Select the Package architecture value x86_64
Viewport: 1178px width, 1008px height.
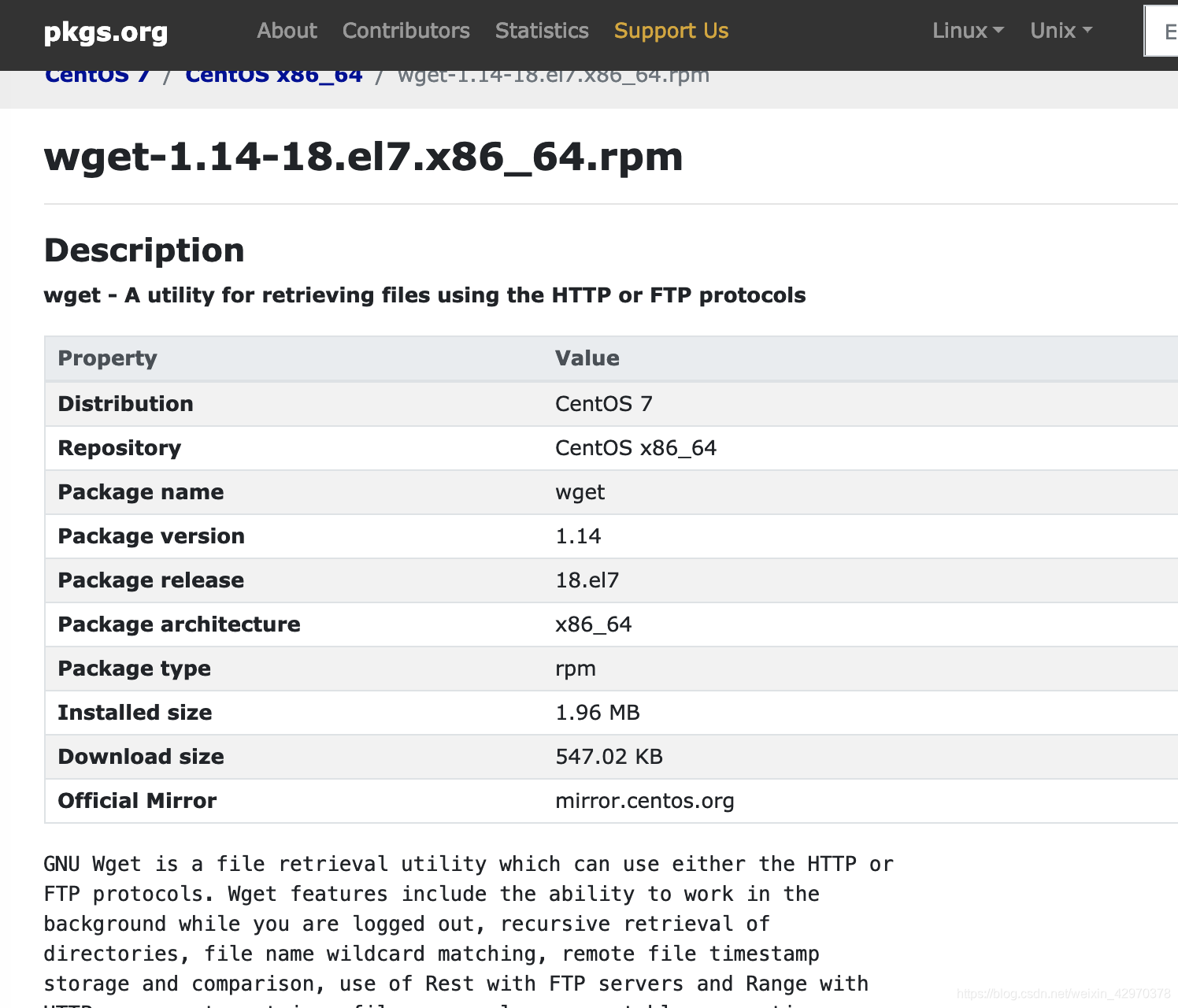[x=594, y=624]
